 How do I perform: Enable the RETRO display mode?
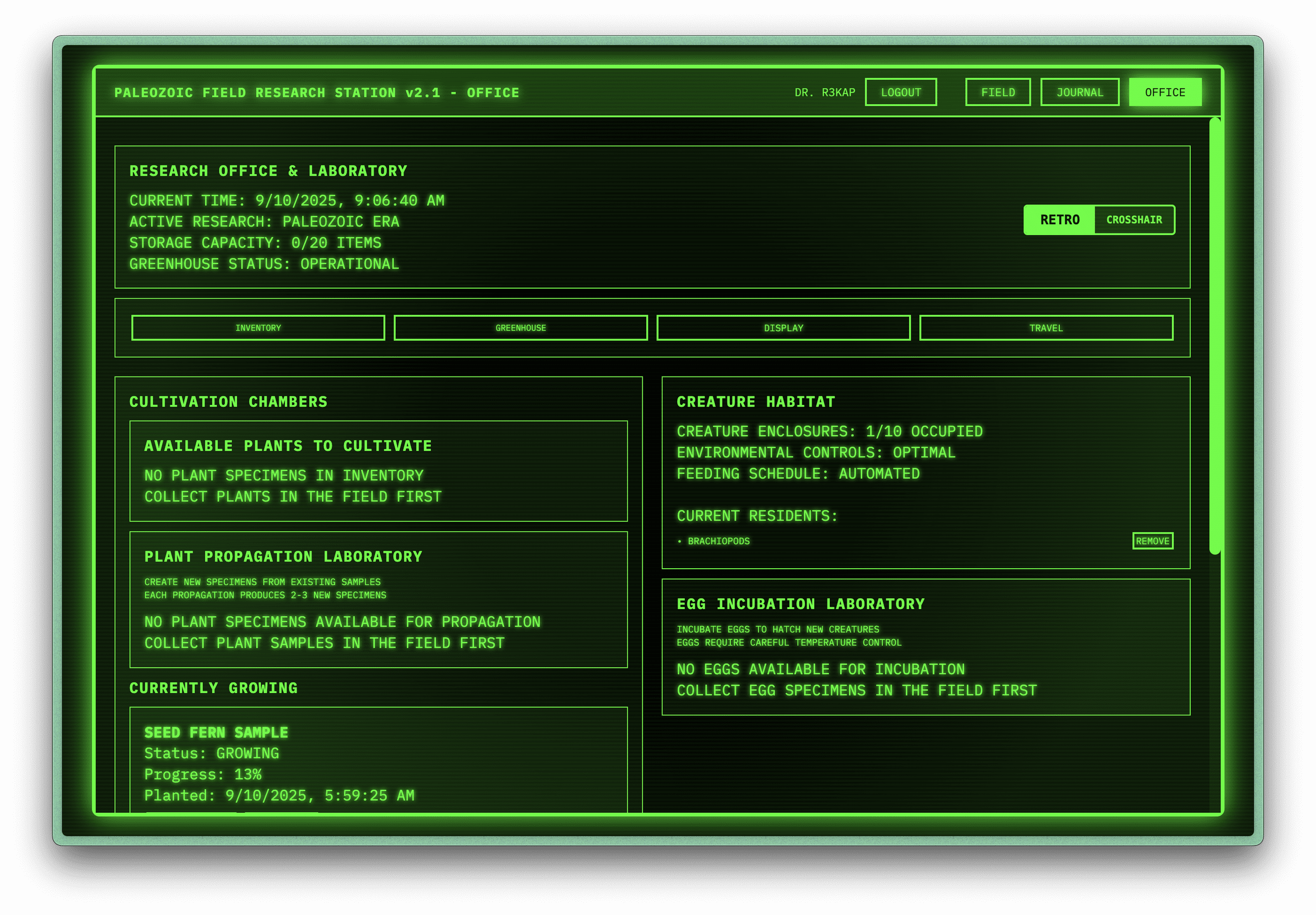(x=1059, y=220)
